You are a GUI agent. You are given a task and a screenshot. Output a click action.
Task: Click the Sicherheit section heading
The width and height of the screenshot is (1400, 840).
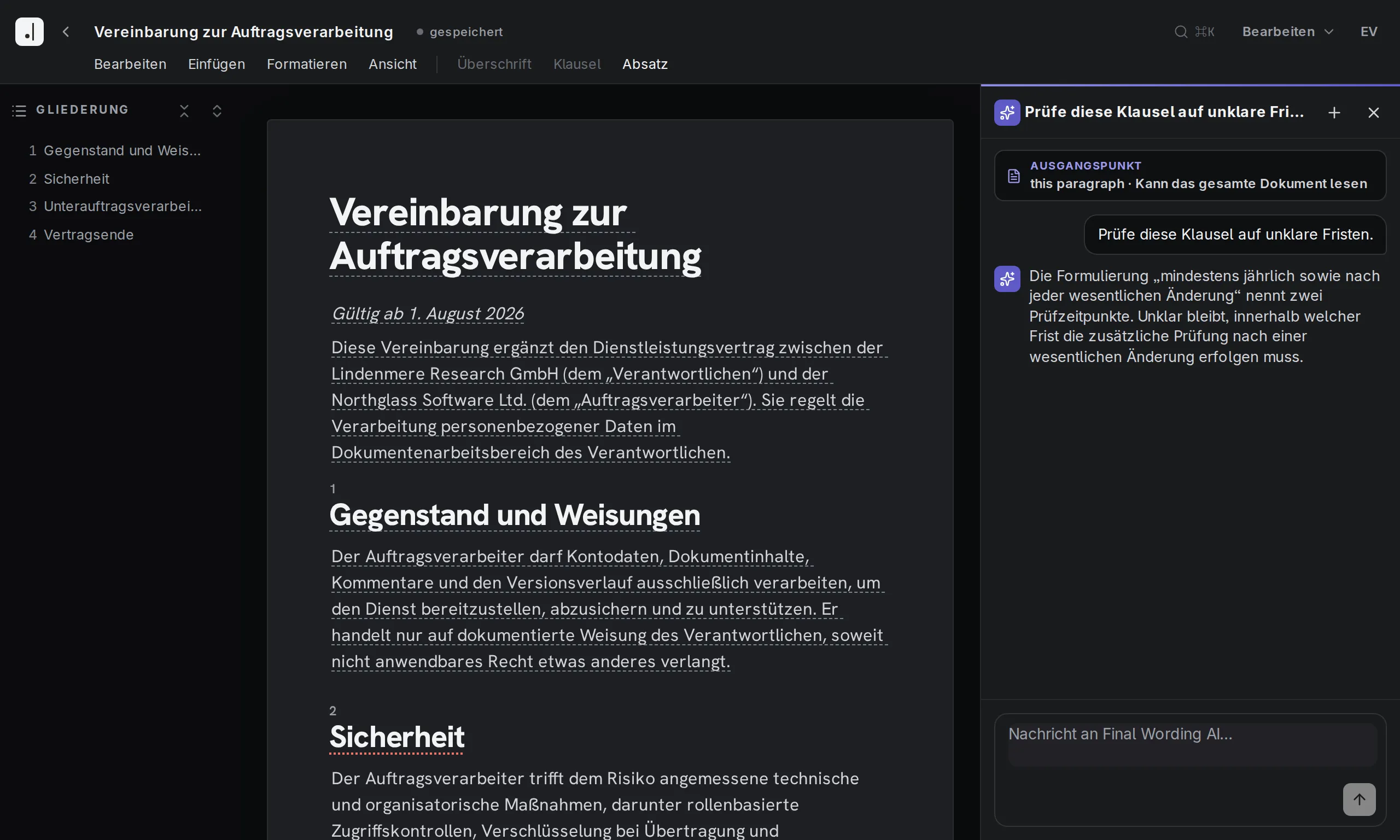396,737
